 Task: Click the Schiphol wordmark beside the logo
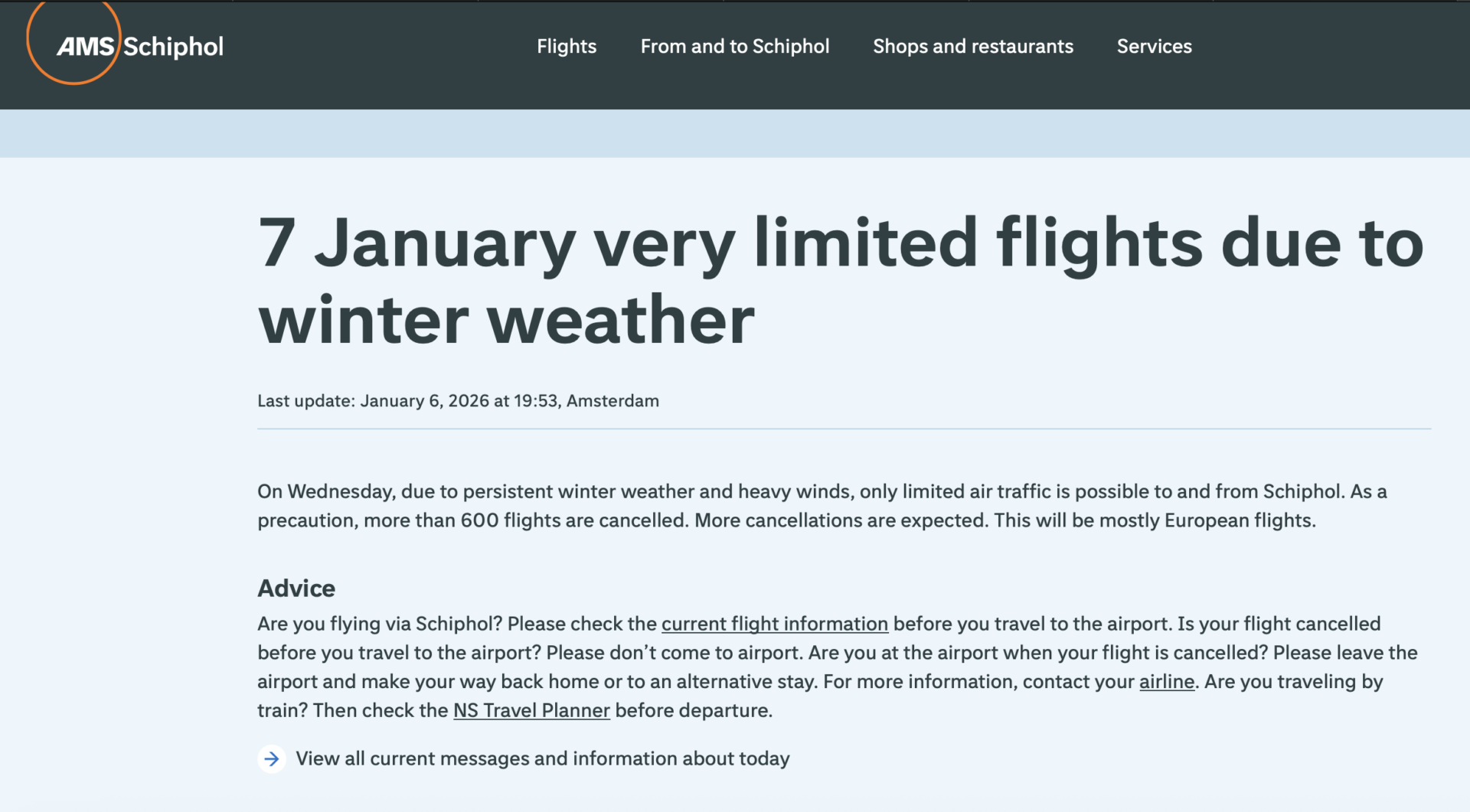click(x=173, y=47)
